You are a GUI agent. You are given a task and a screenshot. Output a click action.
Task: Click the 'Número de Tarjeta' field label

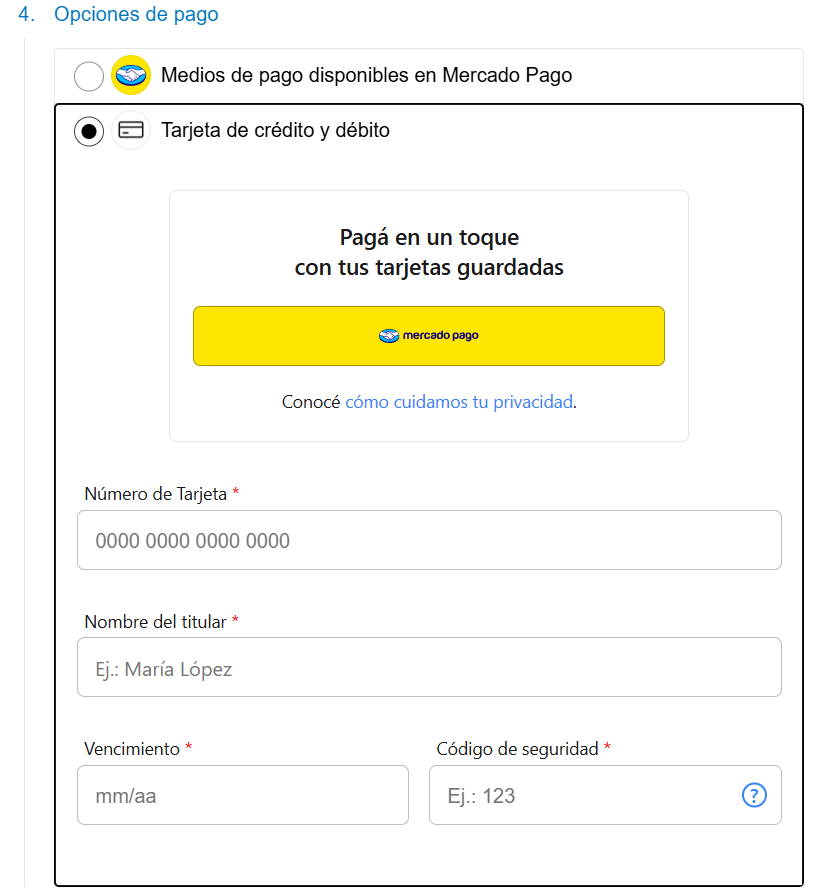[x=156, y=494]
